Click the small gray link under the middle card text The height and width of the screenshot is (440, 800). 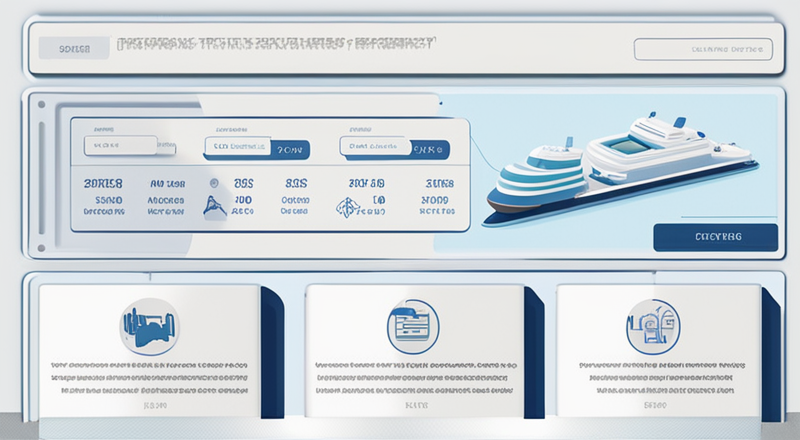click(416, 406)
